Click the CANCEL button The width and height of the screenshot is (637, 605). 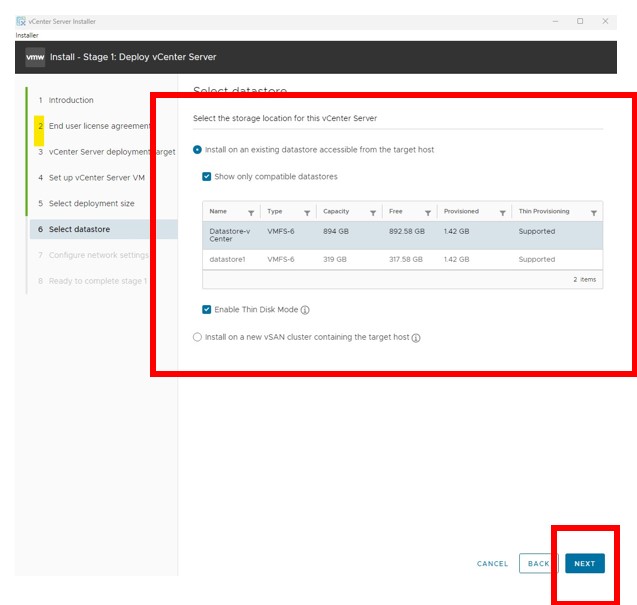point(492,563)
